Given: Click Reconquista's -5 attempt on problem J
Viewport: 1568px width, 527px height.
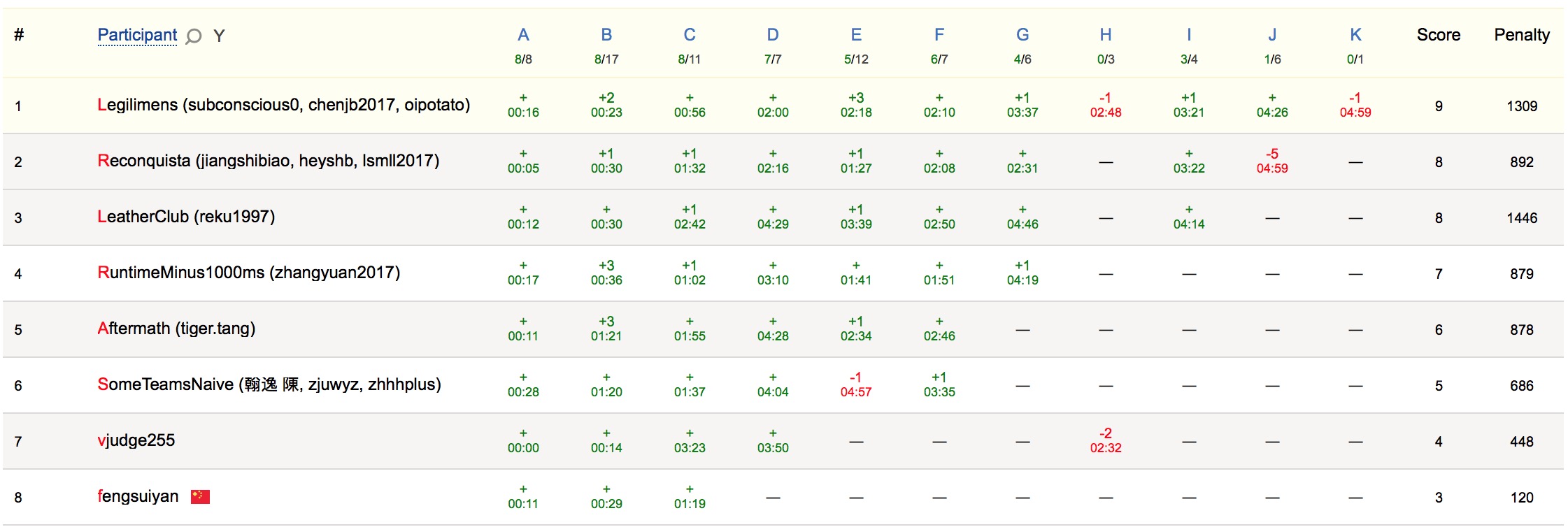Looking at the screenshot, I should pyautogui.click(x=1272, y=161).
